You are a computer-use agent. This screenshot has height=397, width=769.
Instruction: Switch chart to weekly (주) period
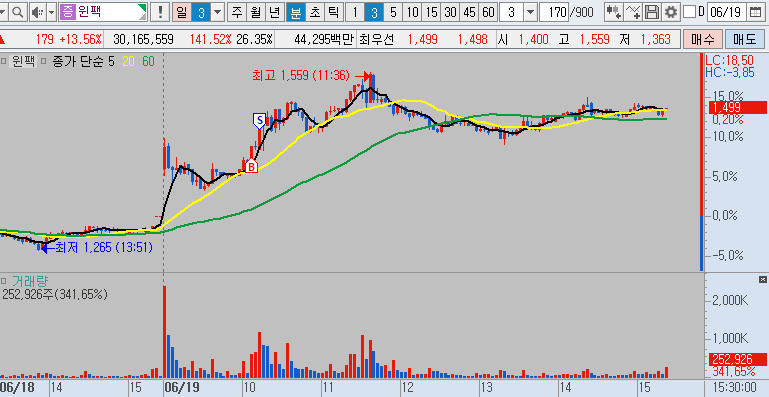click(x=237, y=12)
